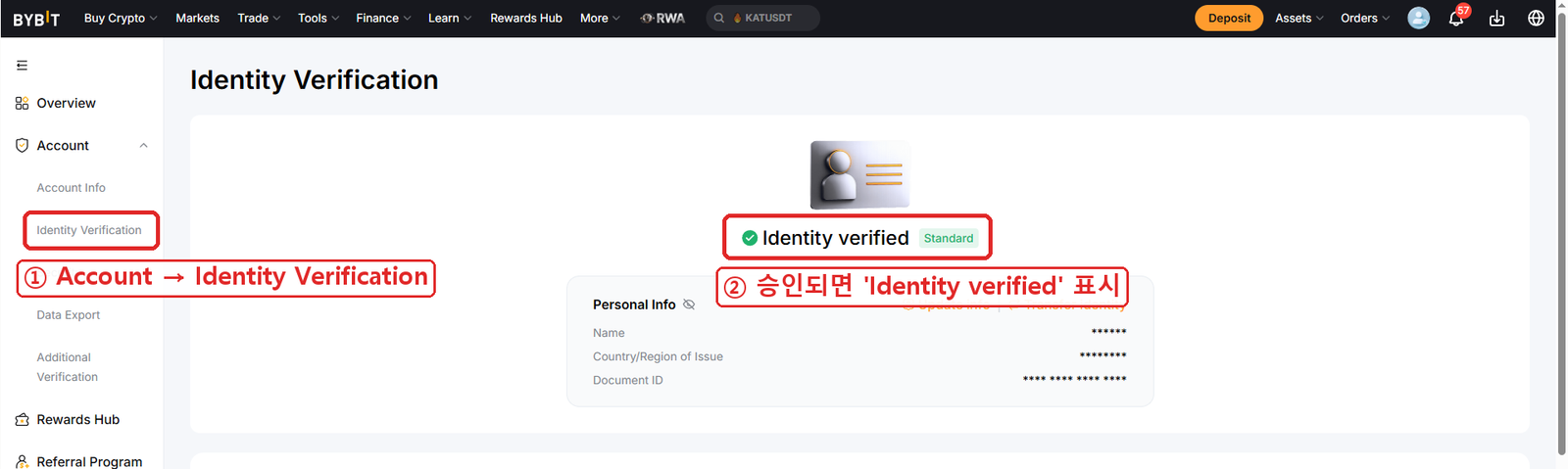
Task: Click the Rewards Hub gift icon
Action: pos(22,419)
